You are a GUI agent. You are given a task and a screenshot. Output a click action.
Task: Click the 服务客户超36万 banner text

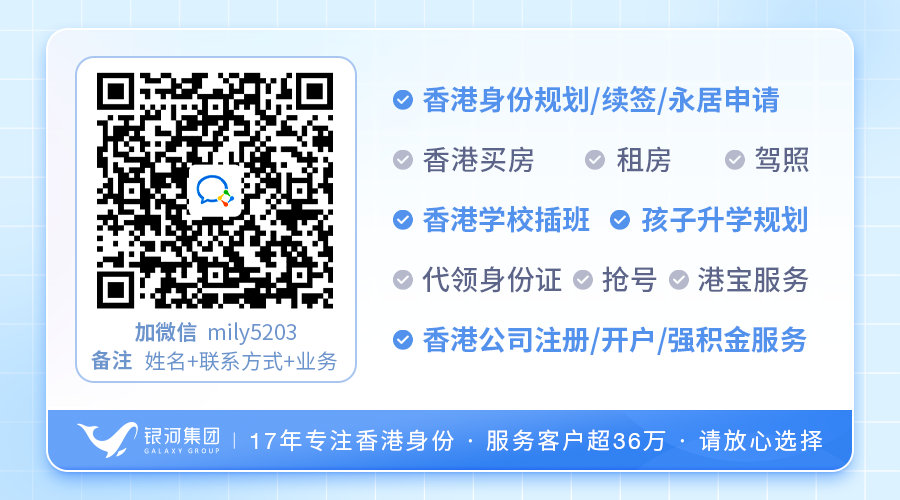point(575,441)
